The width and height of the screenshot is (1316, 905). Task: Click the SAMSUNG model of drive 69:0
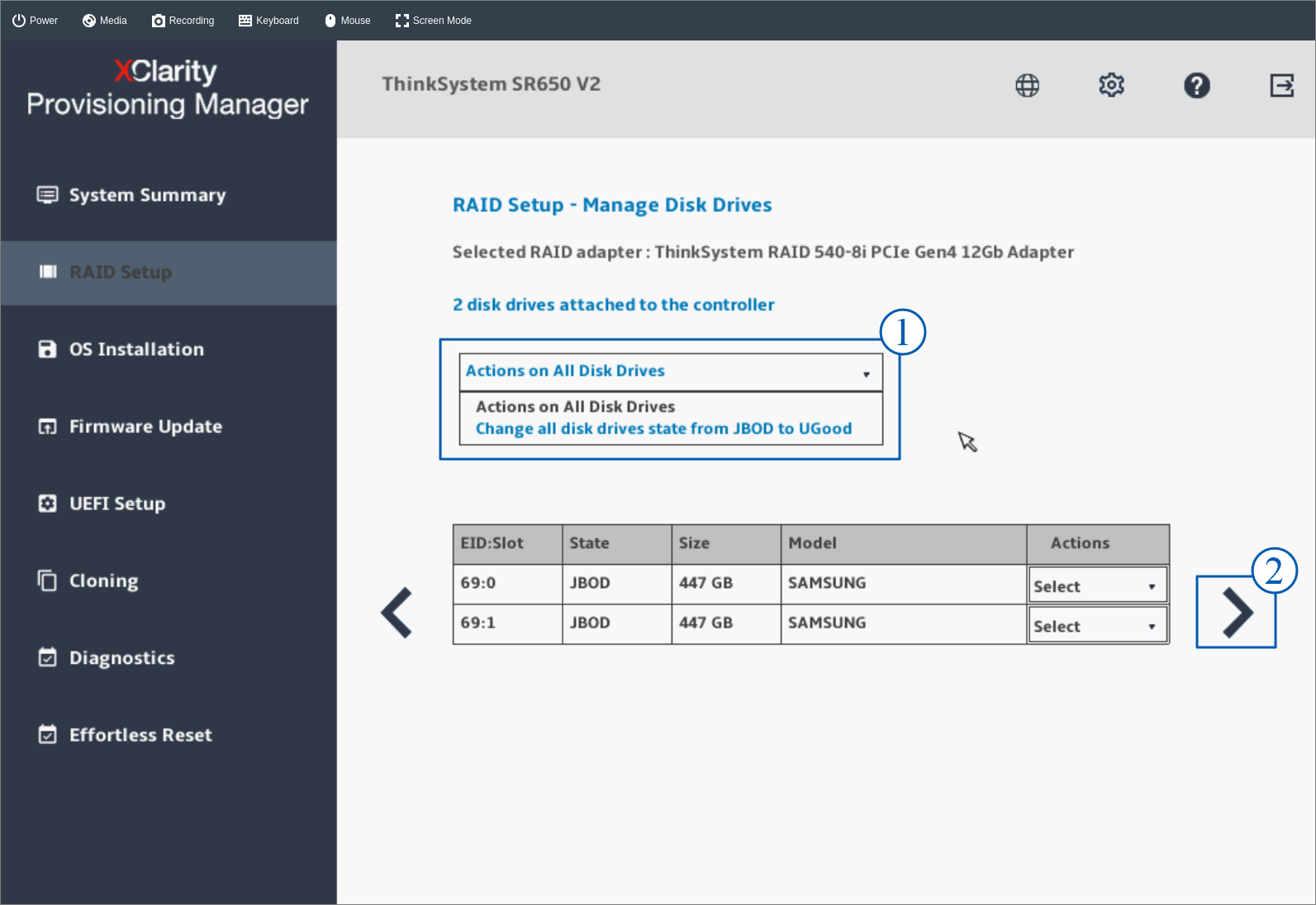pos(904,584)
